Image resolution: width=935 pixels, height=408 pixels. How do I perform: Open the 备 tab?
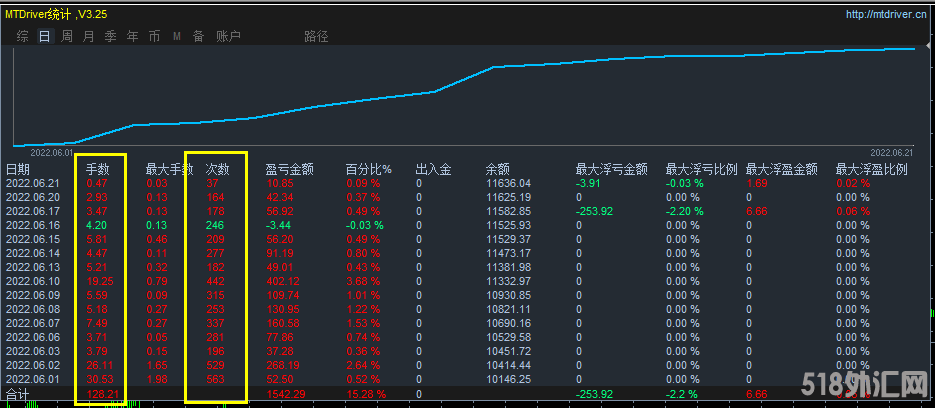pos(198,36)
